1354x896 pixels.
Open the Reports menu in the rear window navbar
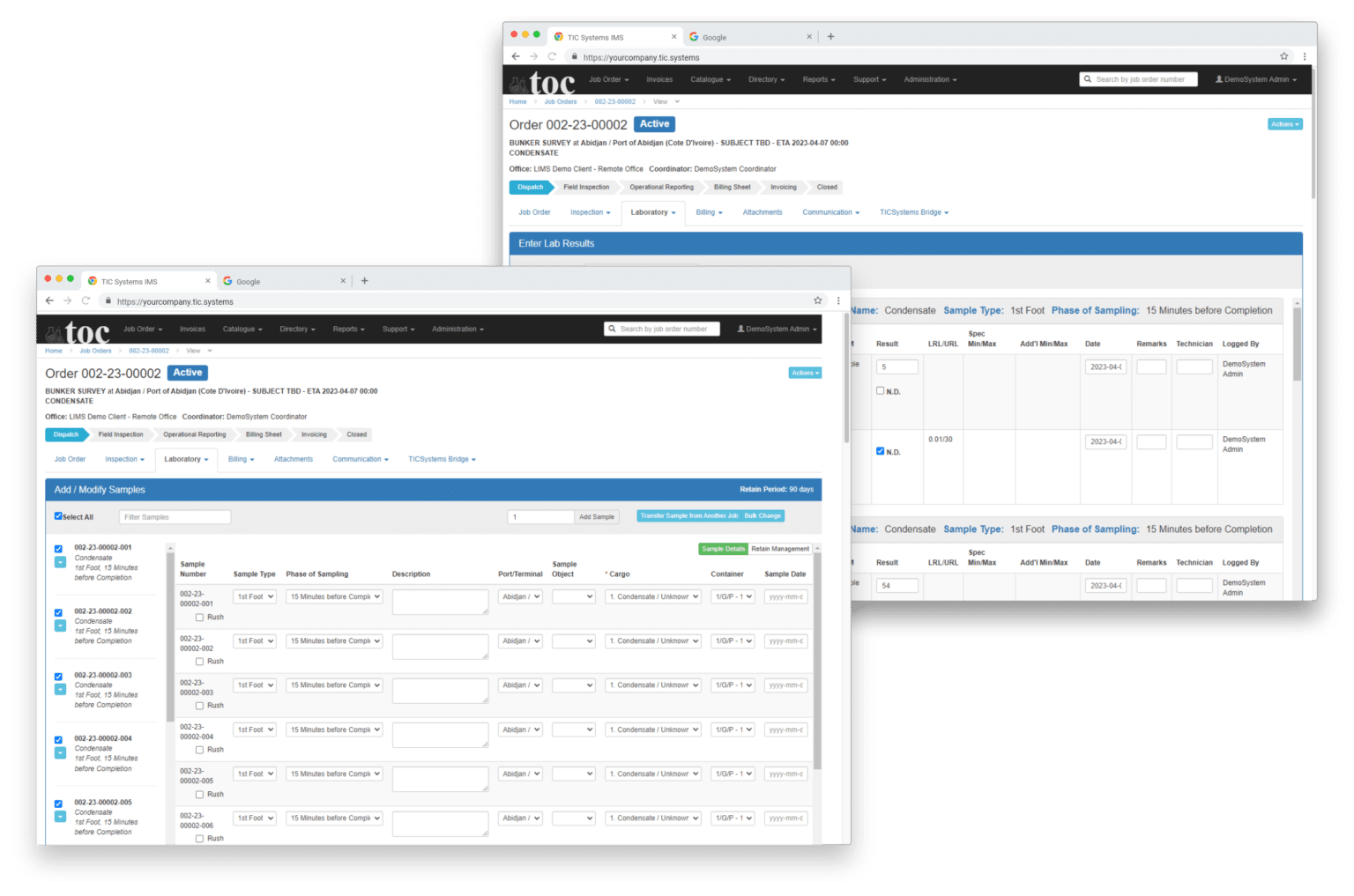pos(818,79)
